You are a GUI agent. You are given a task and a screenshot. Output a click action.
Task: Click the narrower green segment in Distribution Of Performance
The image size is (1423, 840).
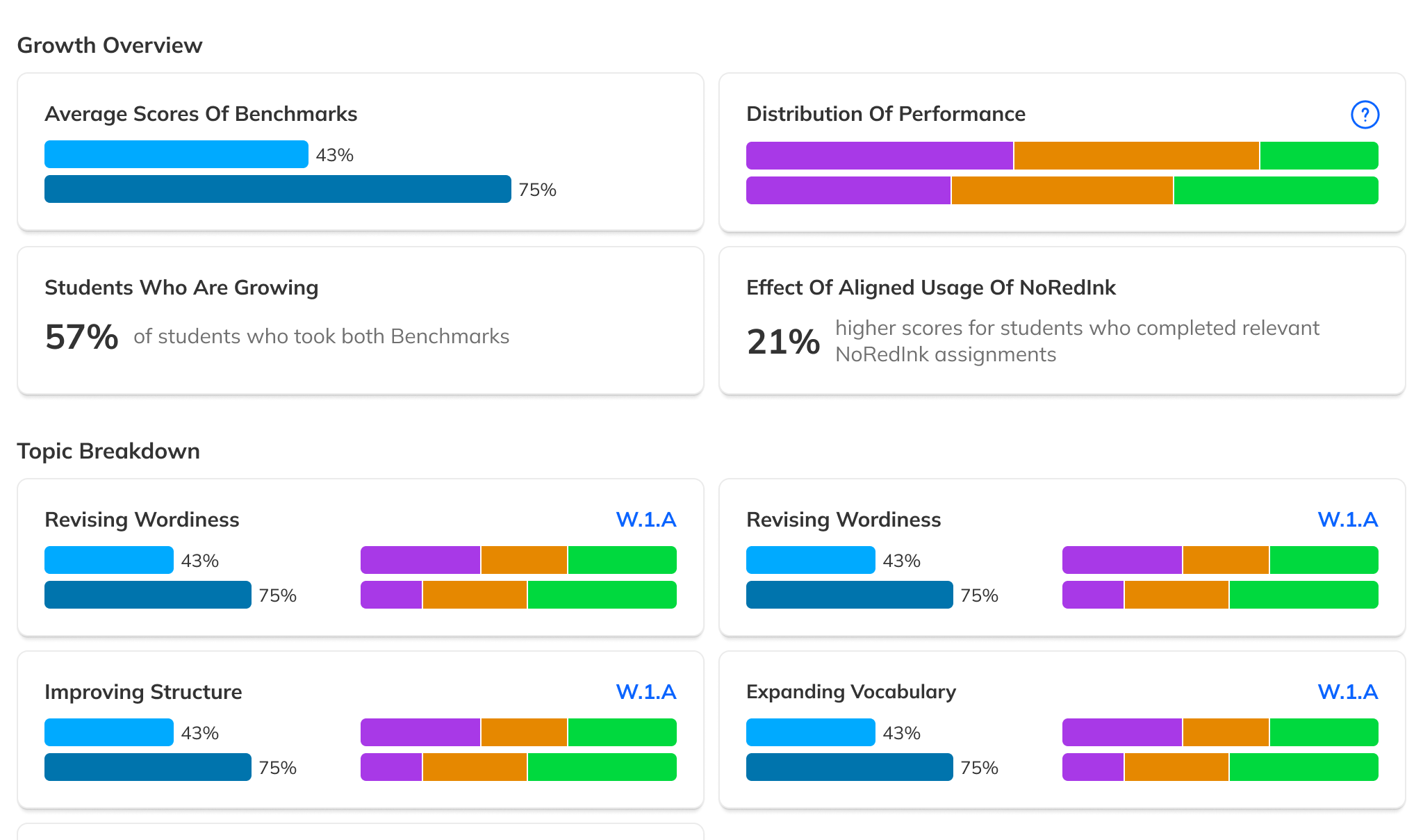coord(1319,156)
